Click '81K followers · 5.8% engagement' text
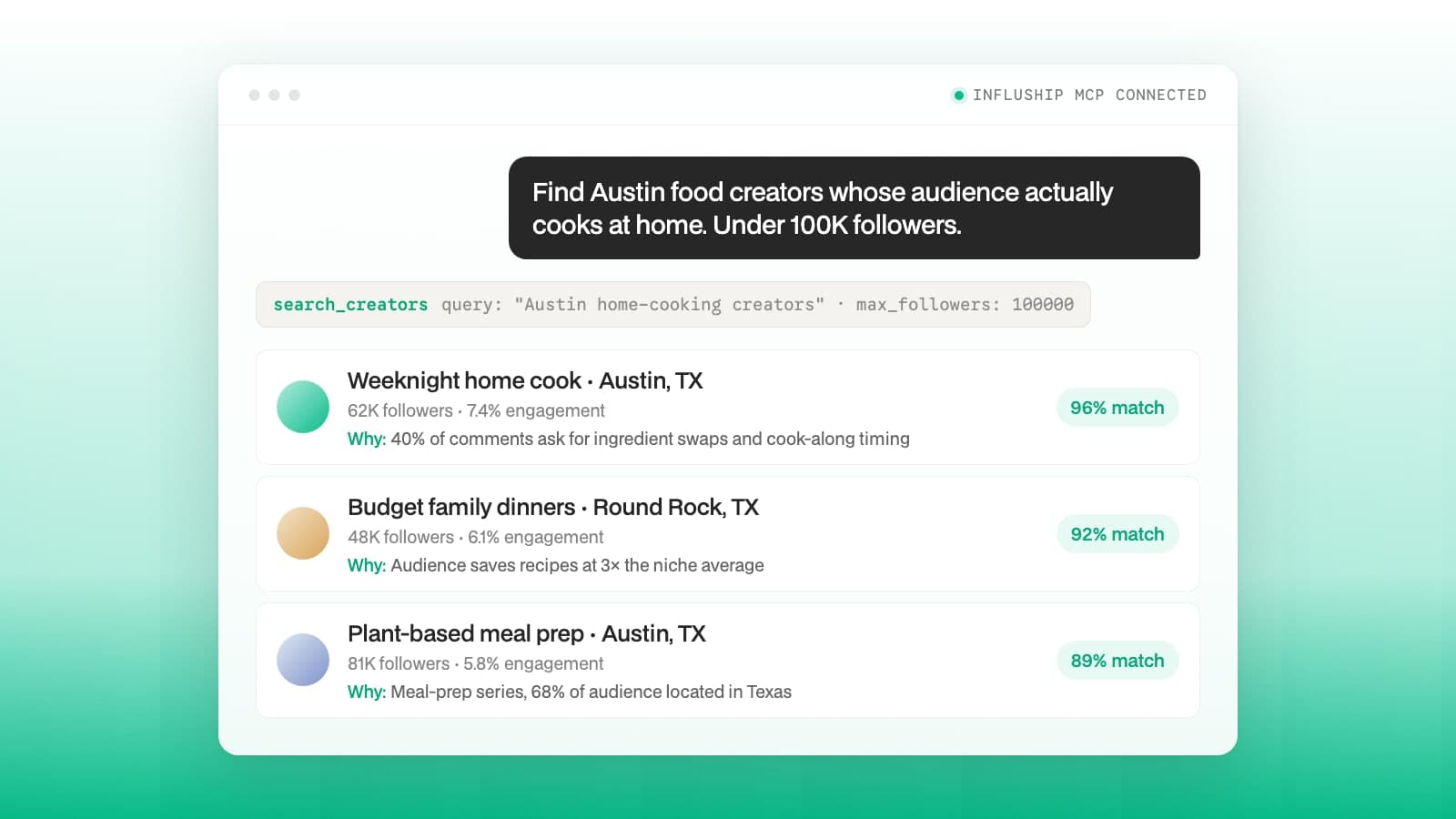 click(475, 663)
